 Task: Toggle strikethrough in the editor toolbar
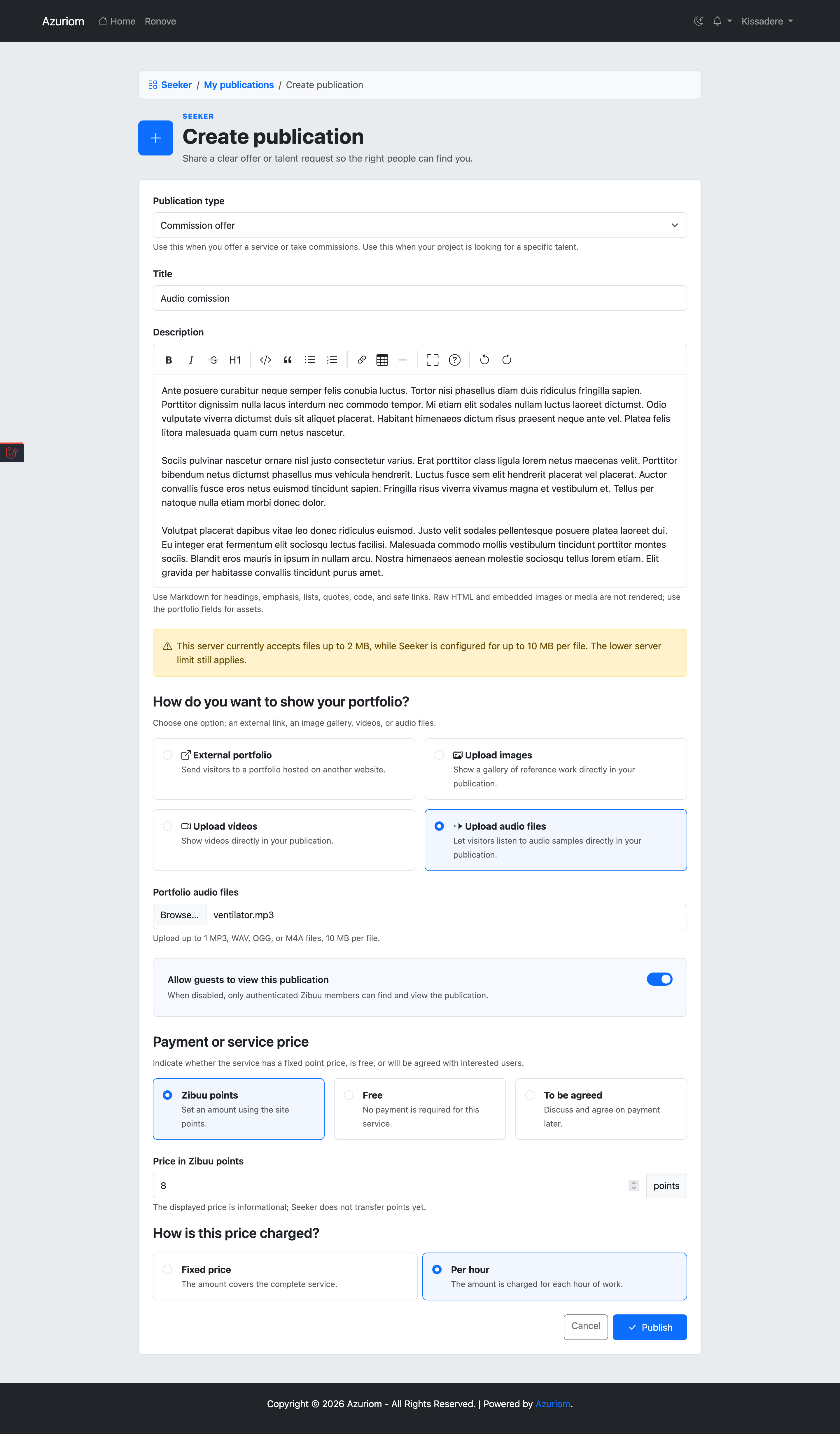coord(213,360)
